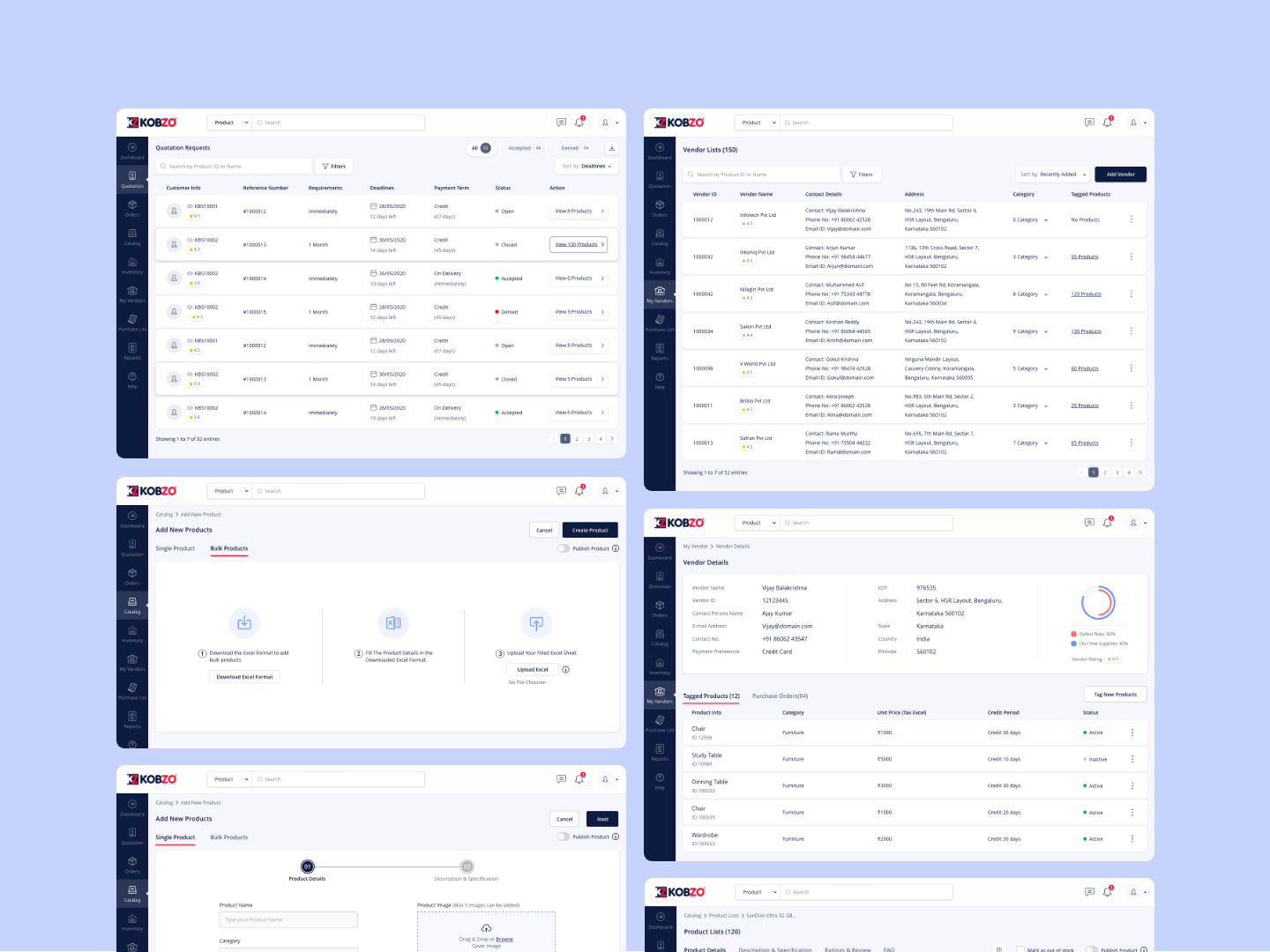Open notifications bell in Vendor Details header

1108,523
